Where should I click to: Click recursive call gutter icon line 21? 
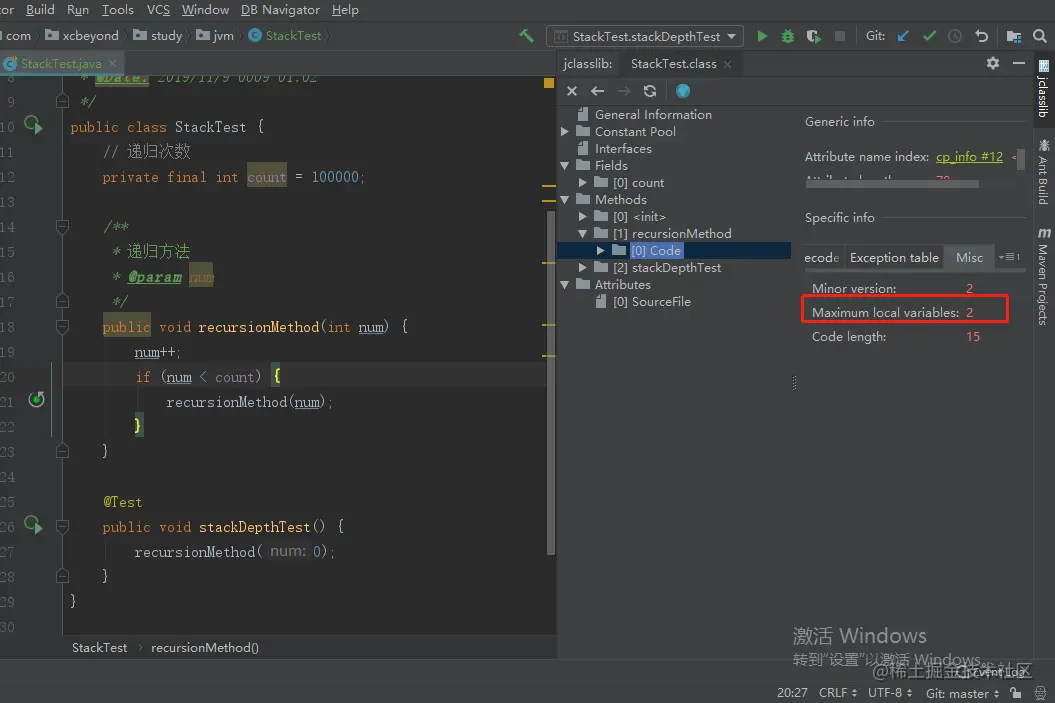tap(36, 400)
